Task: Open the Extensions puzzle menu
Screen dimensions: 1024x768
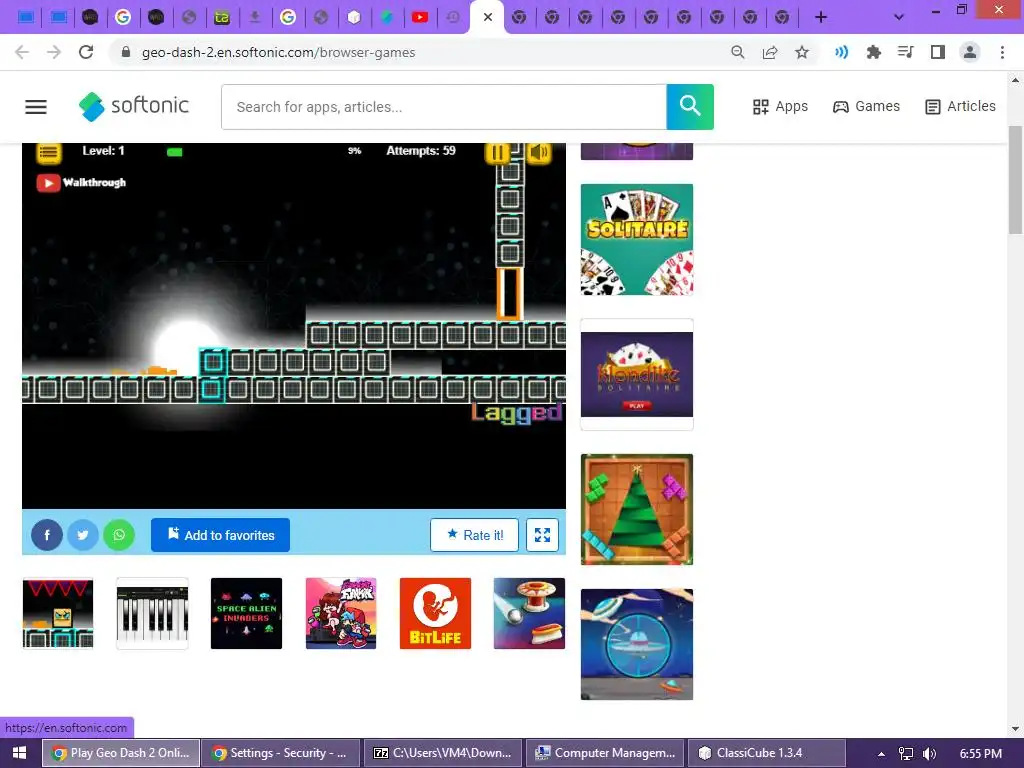Action: 873,52
